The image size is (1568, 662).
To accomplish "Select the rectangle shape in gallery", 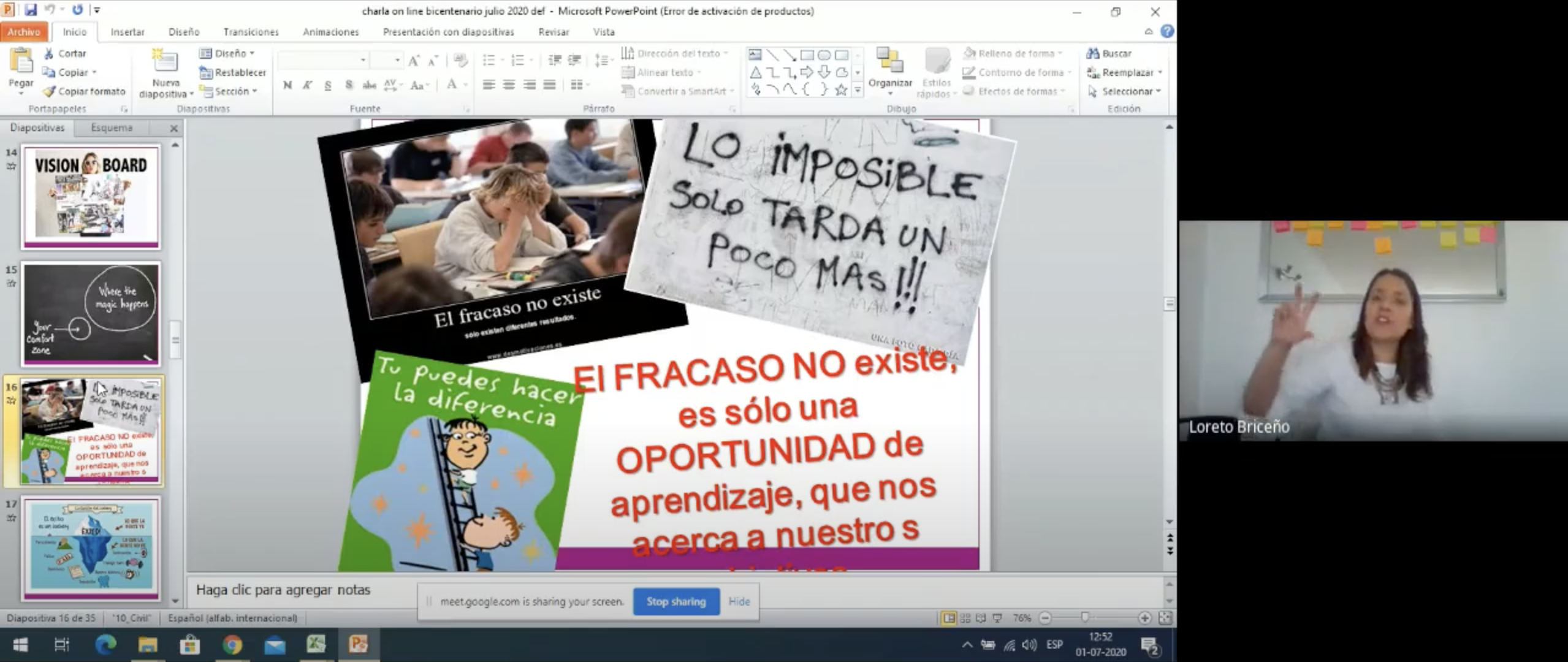I will coord(807,55).
